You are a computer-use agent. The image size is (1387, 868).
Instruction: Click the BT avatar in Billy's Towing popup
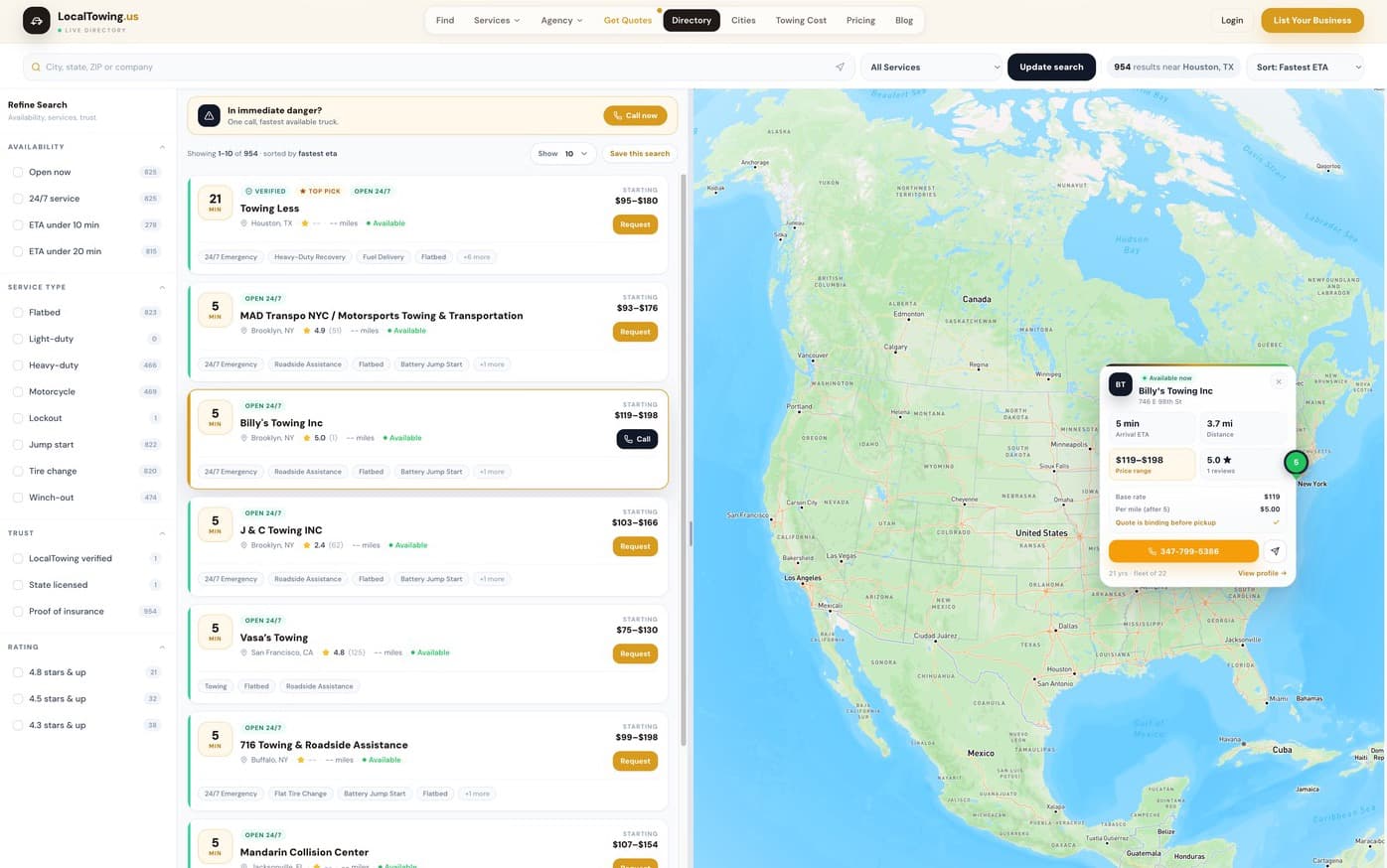pyautogui.click(x=1121, y=384)
